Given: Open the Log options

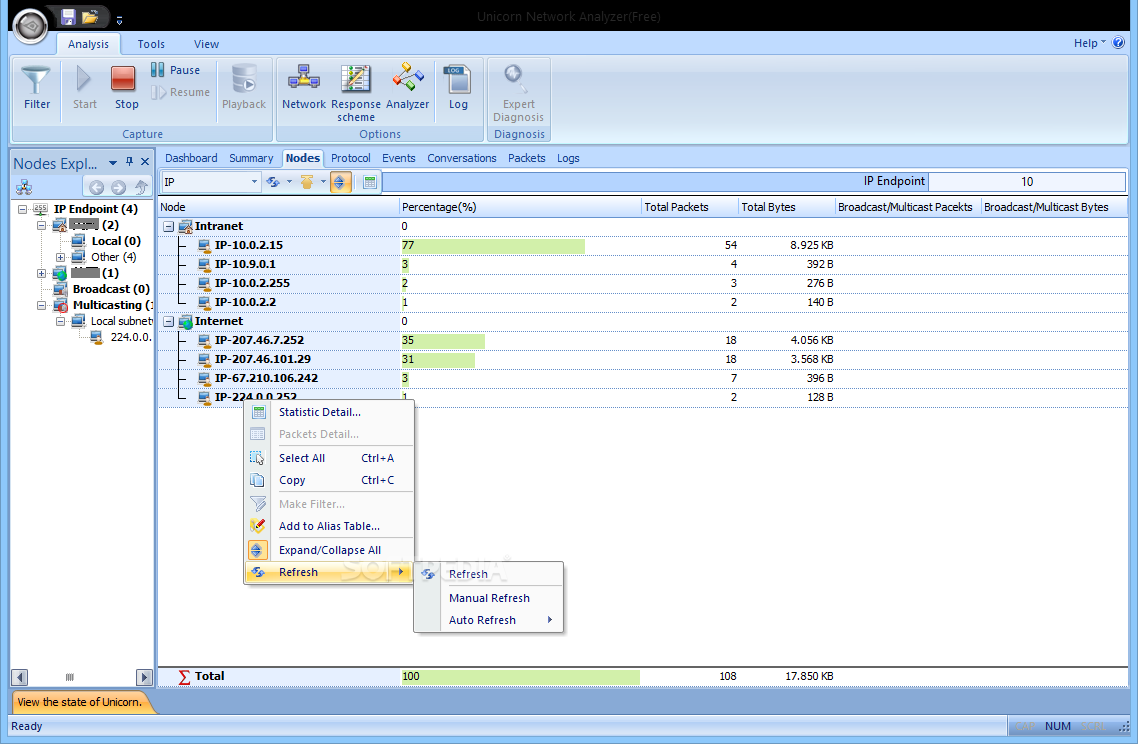Looking at the screenshot, I should tap(458, 87).
